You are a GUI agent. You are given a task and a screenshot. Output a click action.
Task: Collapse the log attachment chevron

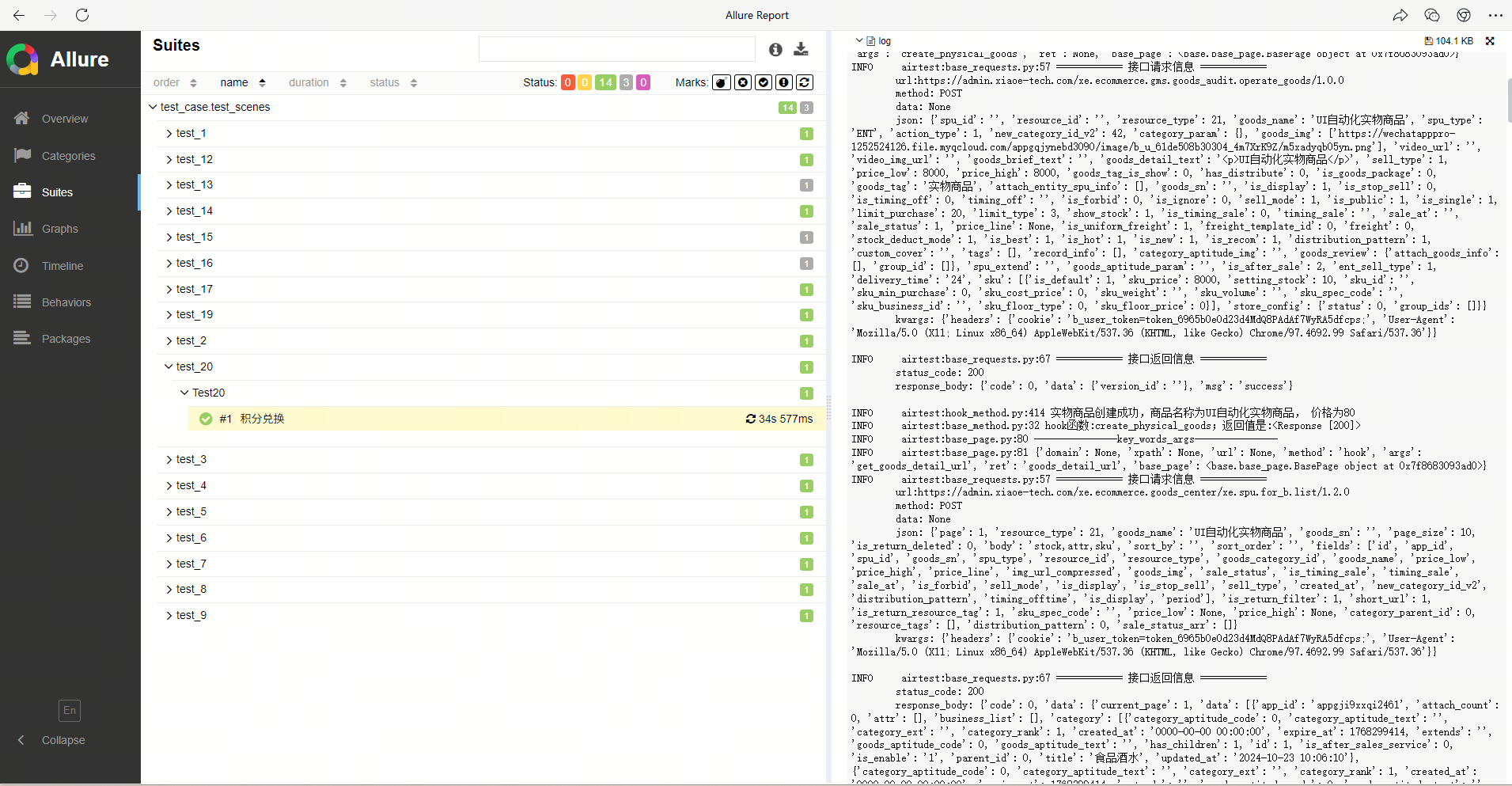tap(859, 40)
